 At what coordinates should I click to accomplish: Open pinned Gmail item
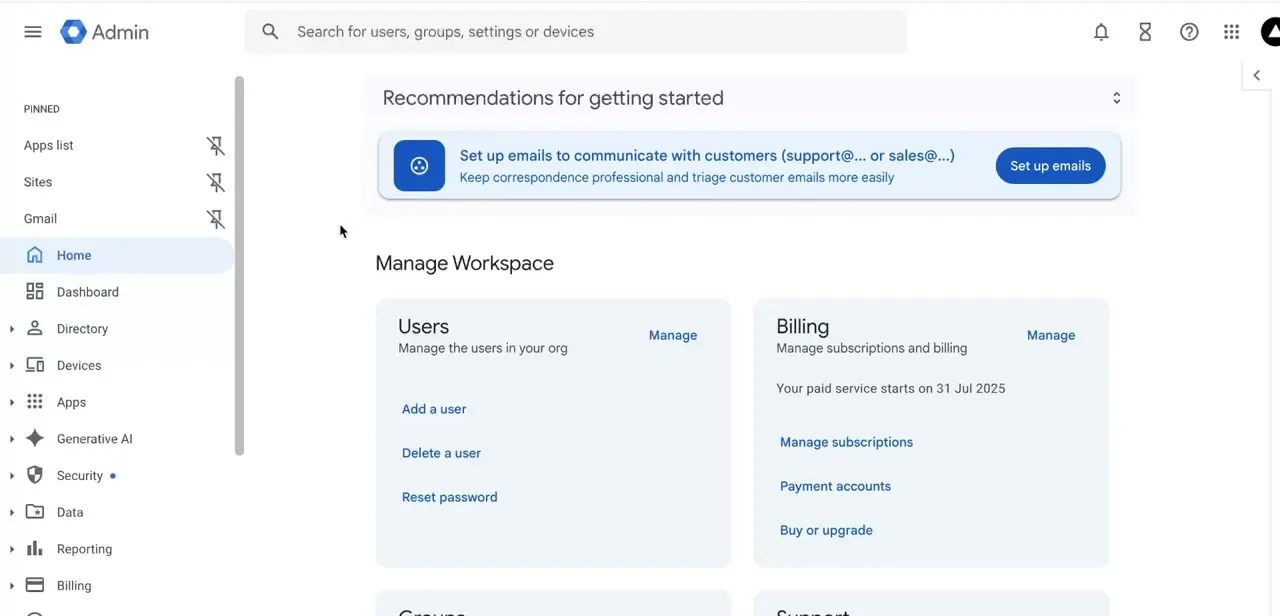40,219
